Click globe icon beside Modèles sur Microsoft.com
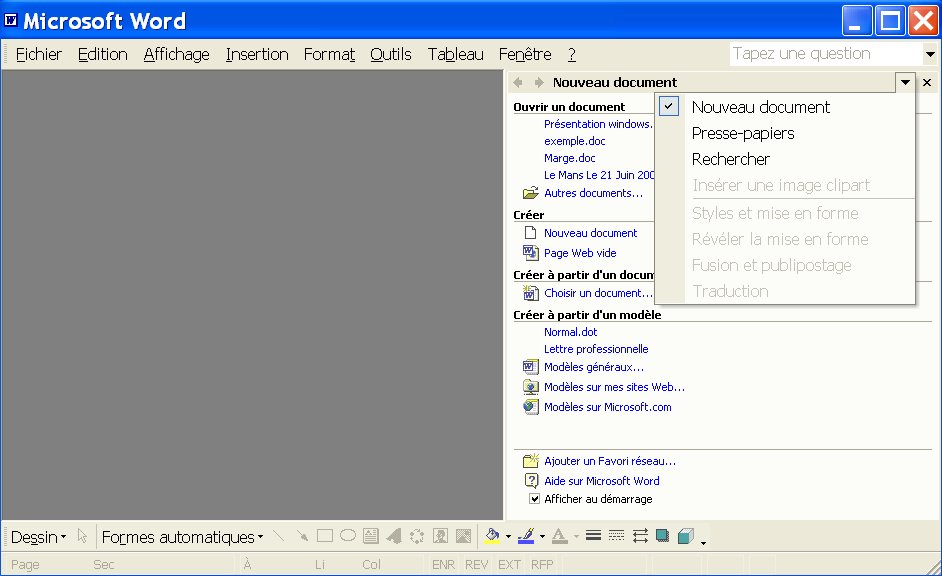Viewport: 942px width, 576px height. pos(530,407)
